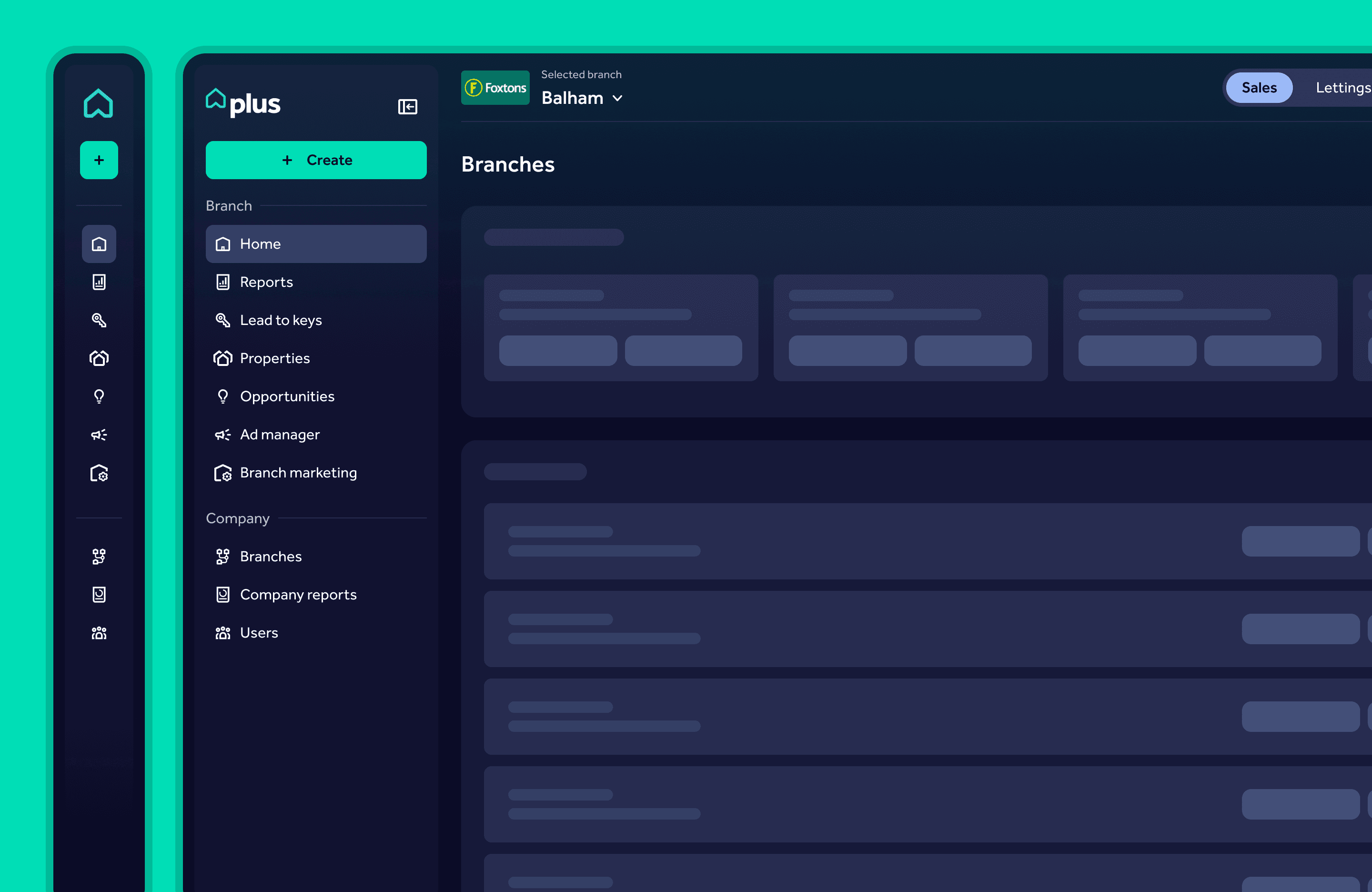
Task: Open the Opportunities menu item
Action: (287, 396)
